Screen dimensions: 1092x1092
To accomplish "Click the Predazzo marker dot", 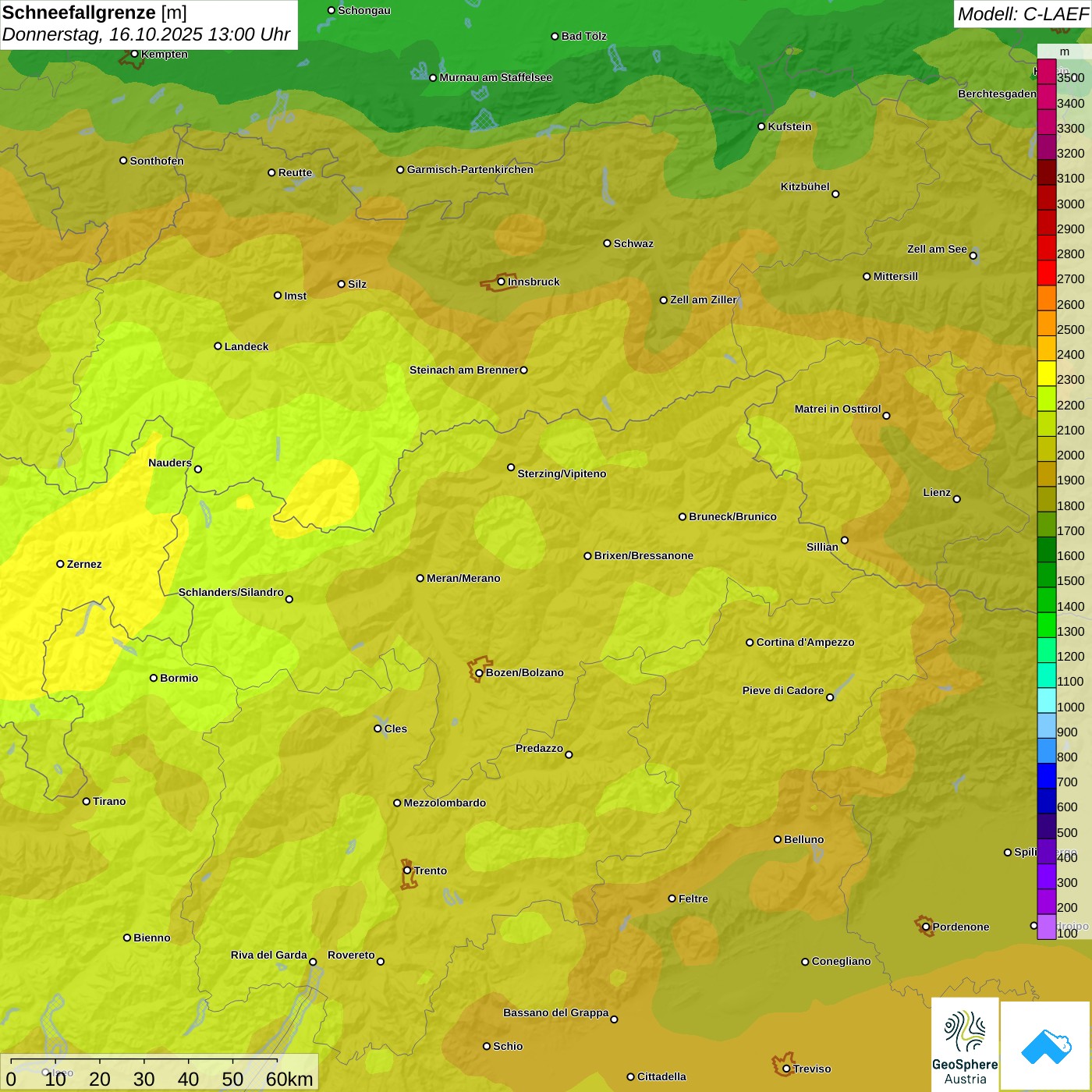I will 569,754.
